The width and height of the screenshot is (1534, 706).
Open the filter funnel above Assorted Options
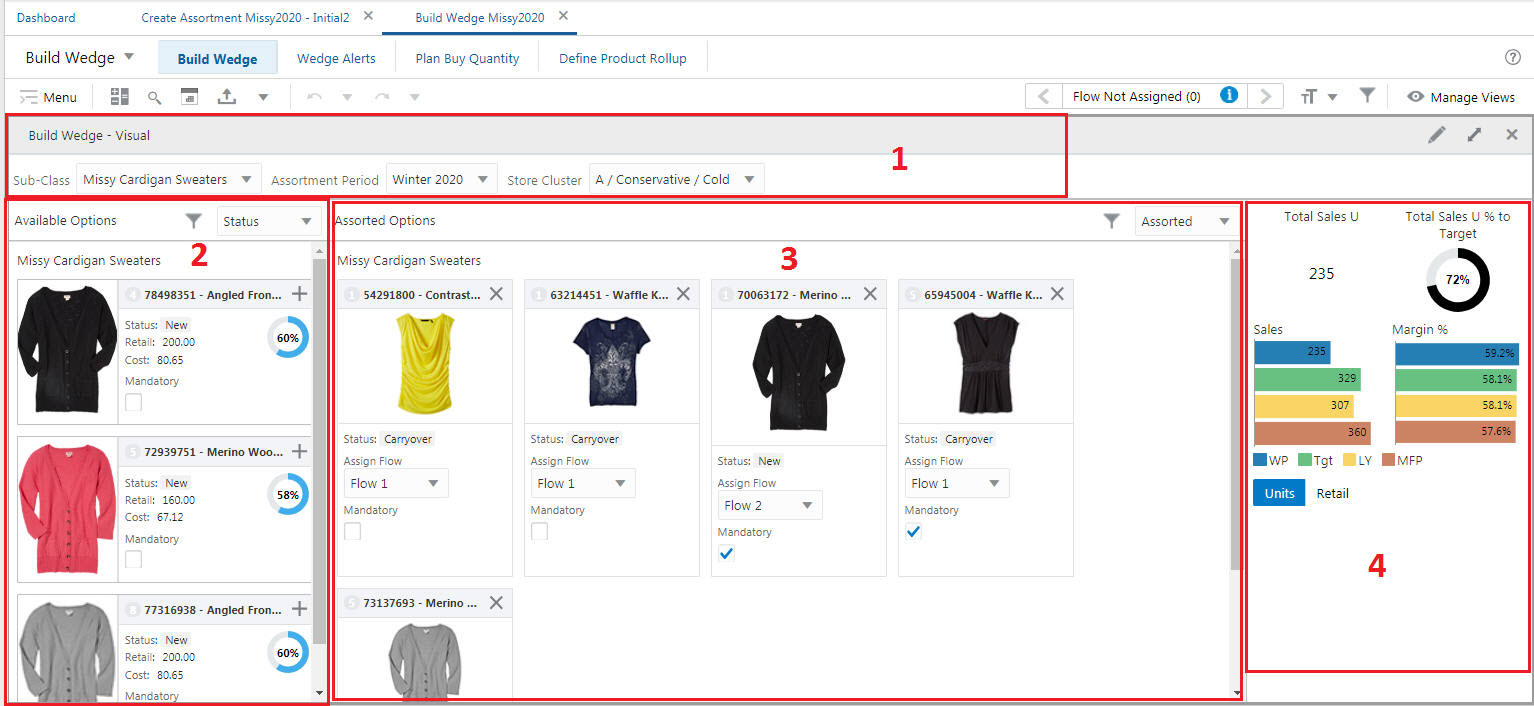(x=1112, y=221)
